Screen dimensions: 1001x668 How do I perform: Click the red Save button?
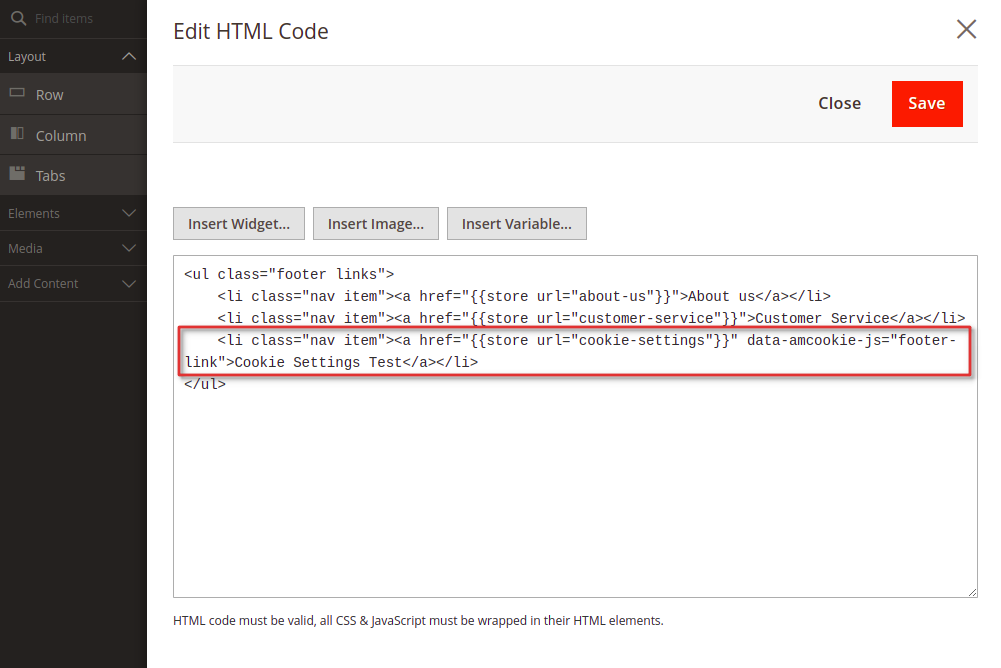tap(927, 103)
